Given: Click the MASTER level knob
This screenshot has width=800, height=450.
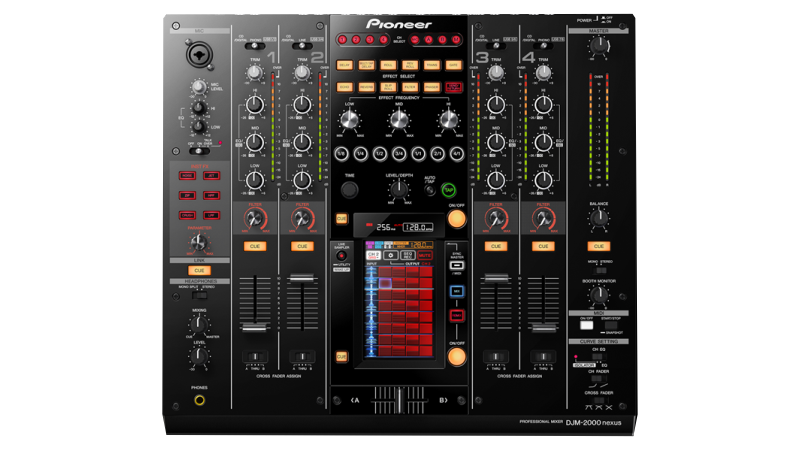Looking at the screenshot, I should [598, 45].
